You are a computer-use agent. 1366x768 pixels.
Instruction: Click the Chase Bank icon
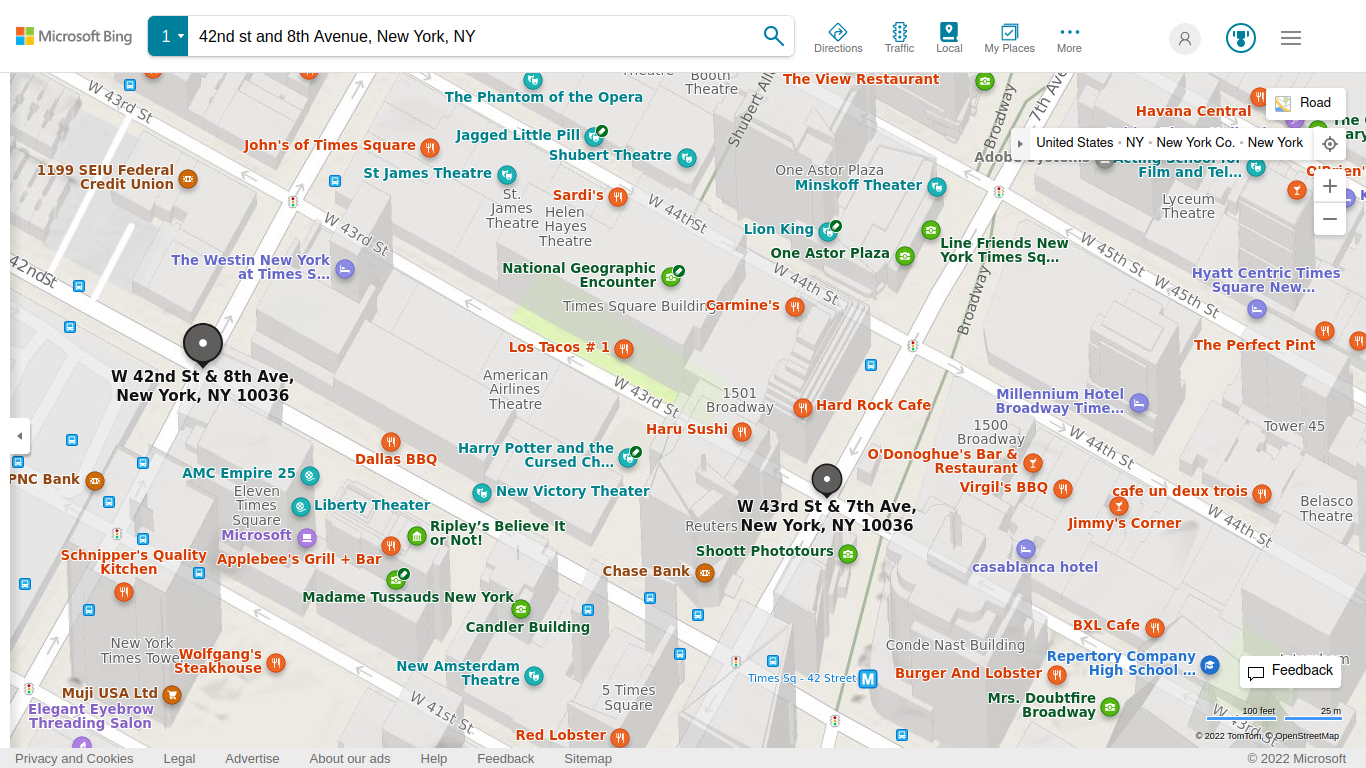705,573
